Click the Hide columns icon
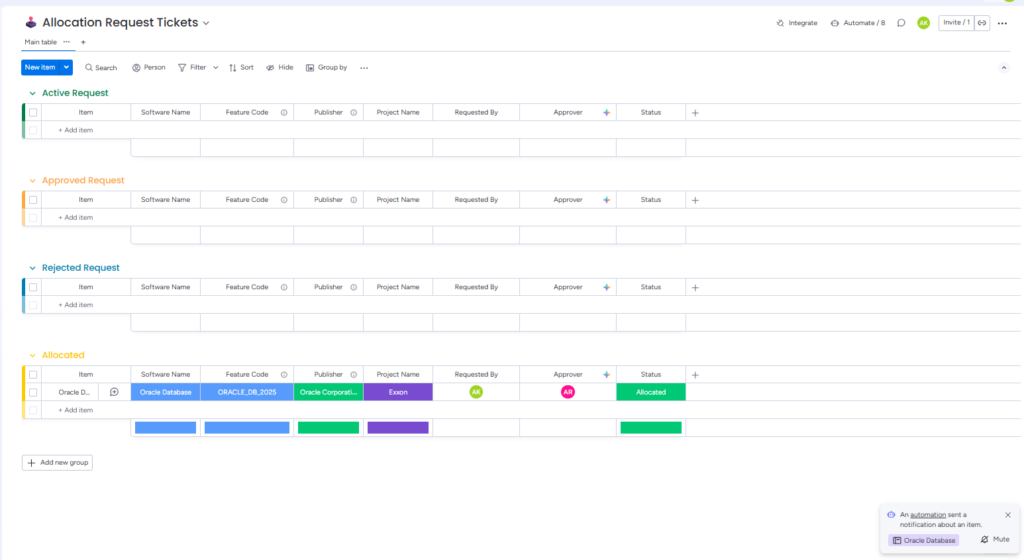Image resolution: width=1024 pixels, height=560 pixels. pos(271,68)
